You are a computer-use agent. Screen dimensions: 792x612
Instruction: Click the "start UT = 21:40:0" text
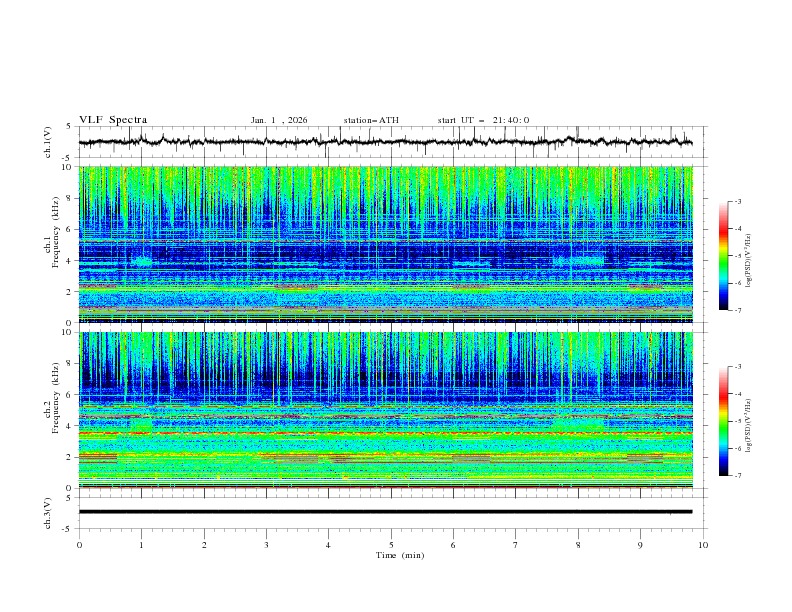(x=483, y=120)
